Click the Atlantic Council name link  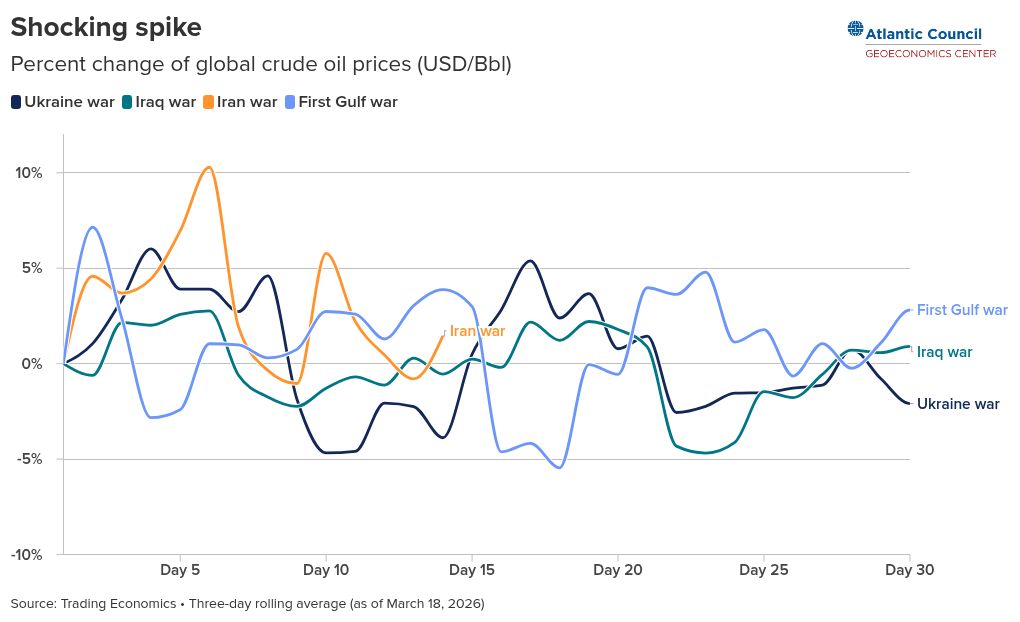pyautogui.click(x=924, y=34)
